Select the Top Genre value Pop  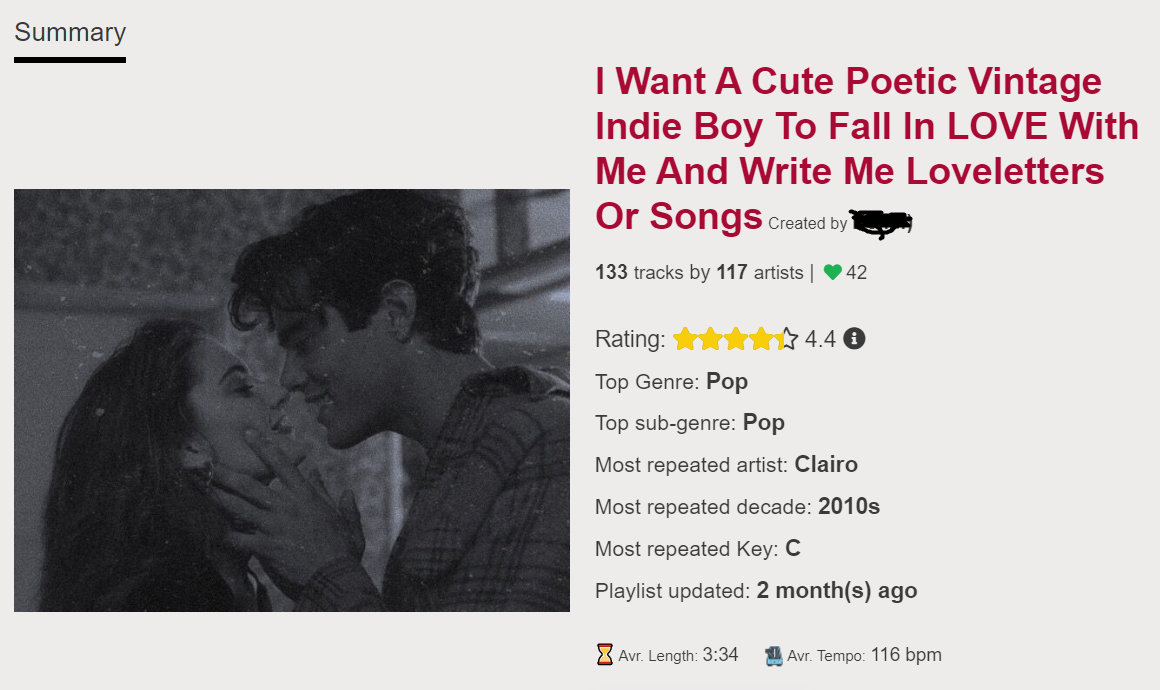pos(727,381)
